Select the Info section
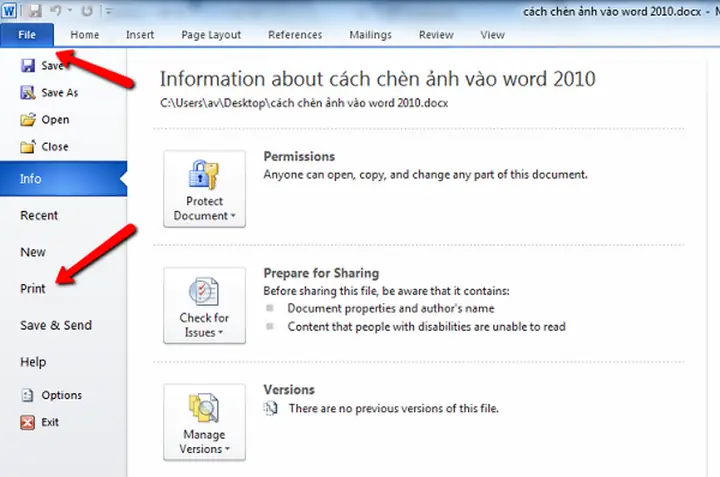The width and height of the screenshot is (720, 477). coord(63,179)
